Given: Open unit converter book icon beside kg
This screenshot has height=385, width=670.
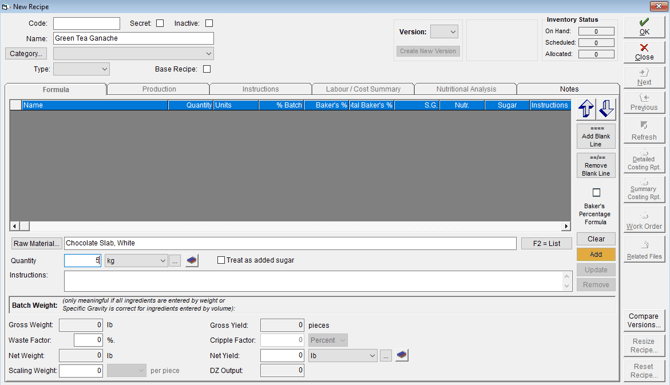Looking at the screenshot, I should click(x=192, y=260).
